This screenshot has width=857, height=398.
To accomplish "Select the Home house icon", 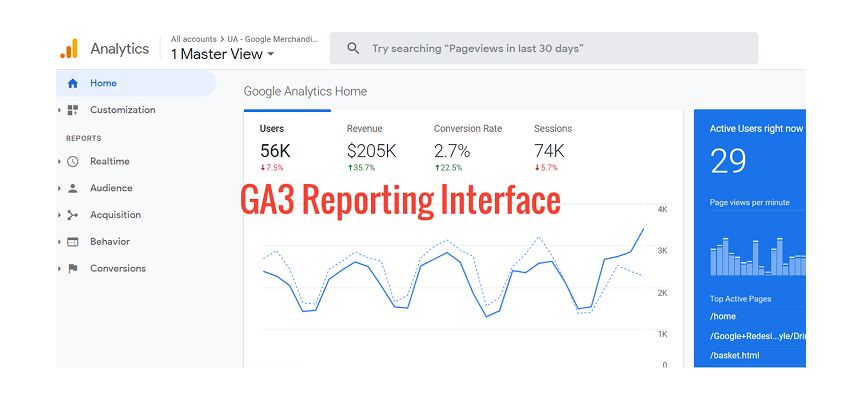I will pyautogui.click(x=73, y=84).
